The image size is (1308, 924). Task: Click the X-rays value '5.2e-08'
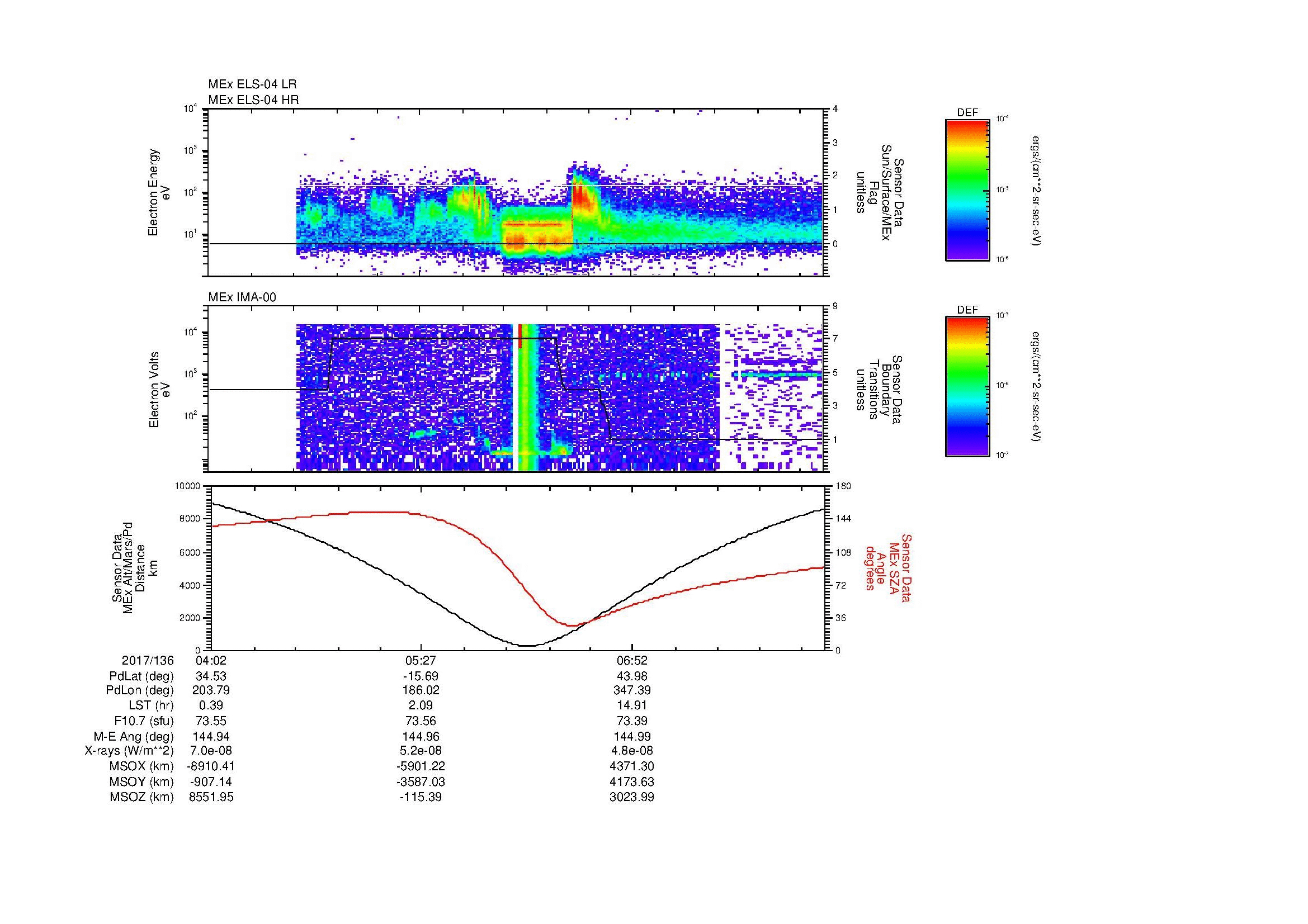pos(421,751)
